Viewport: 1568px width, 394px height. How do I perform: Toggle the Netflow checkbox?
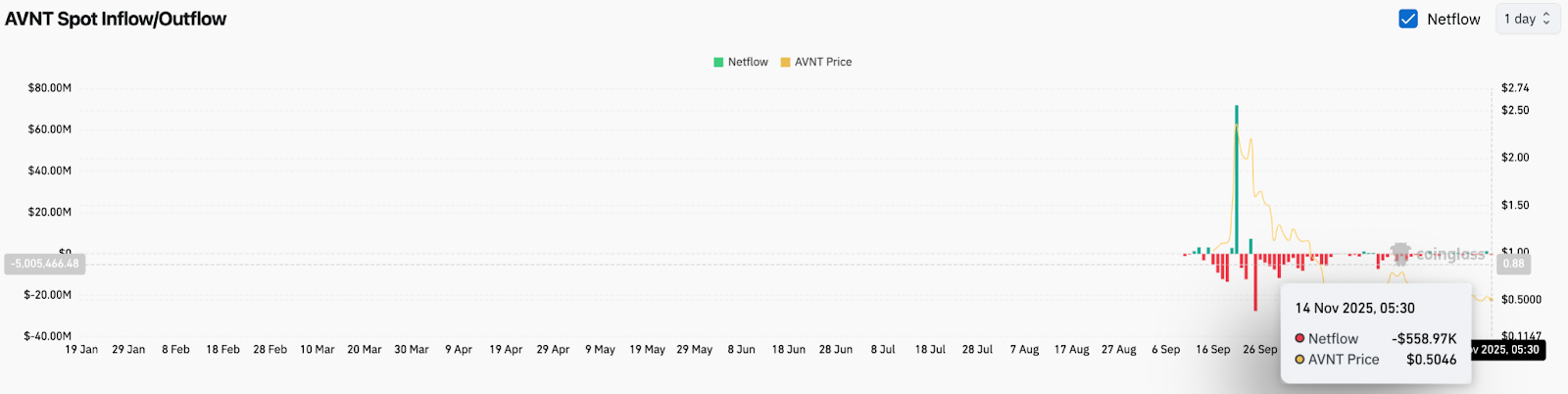pos(1408,19)
